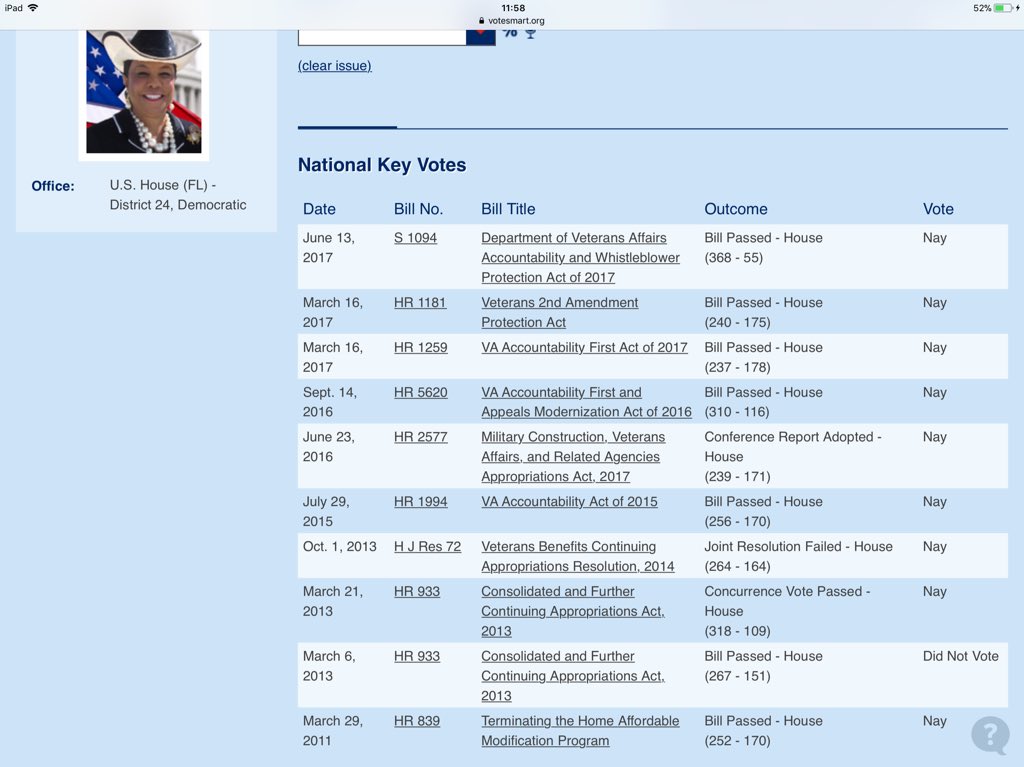Click the date June 23, 2016
Screen dimensions: 1024x767
pos(328,447)
